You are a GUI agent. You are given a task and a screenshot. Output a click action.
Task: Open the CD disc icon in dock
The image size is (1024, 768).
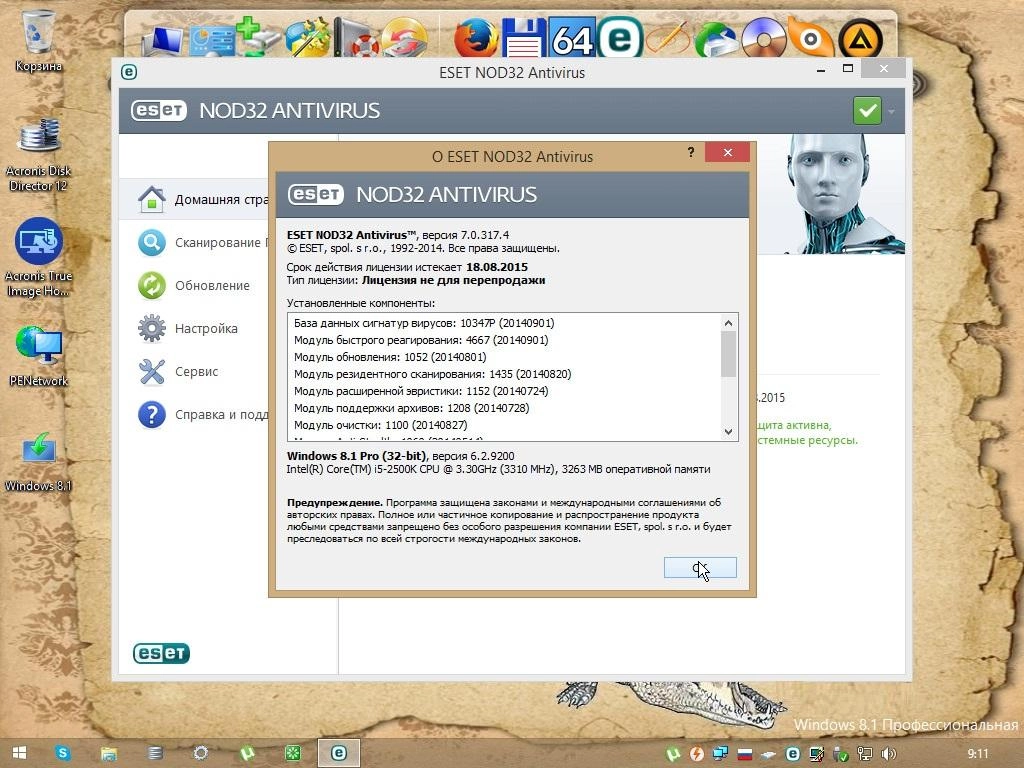tap(764, 38)
